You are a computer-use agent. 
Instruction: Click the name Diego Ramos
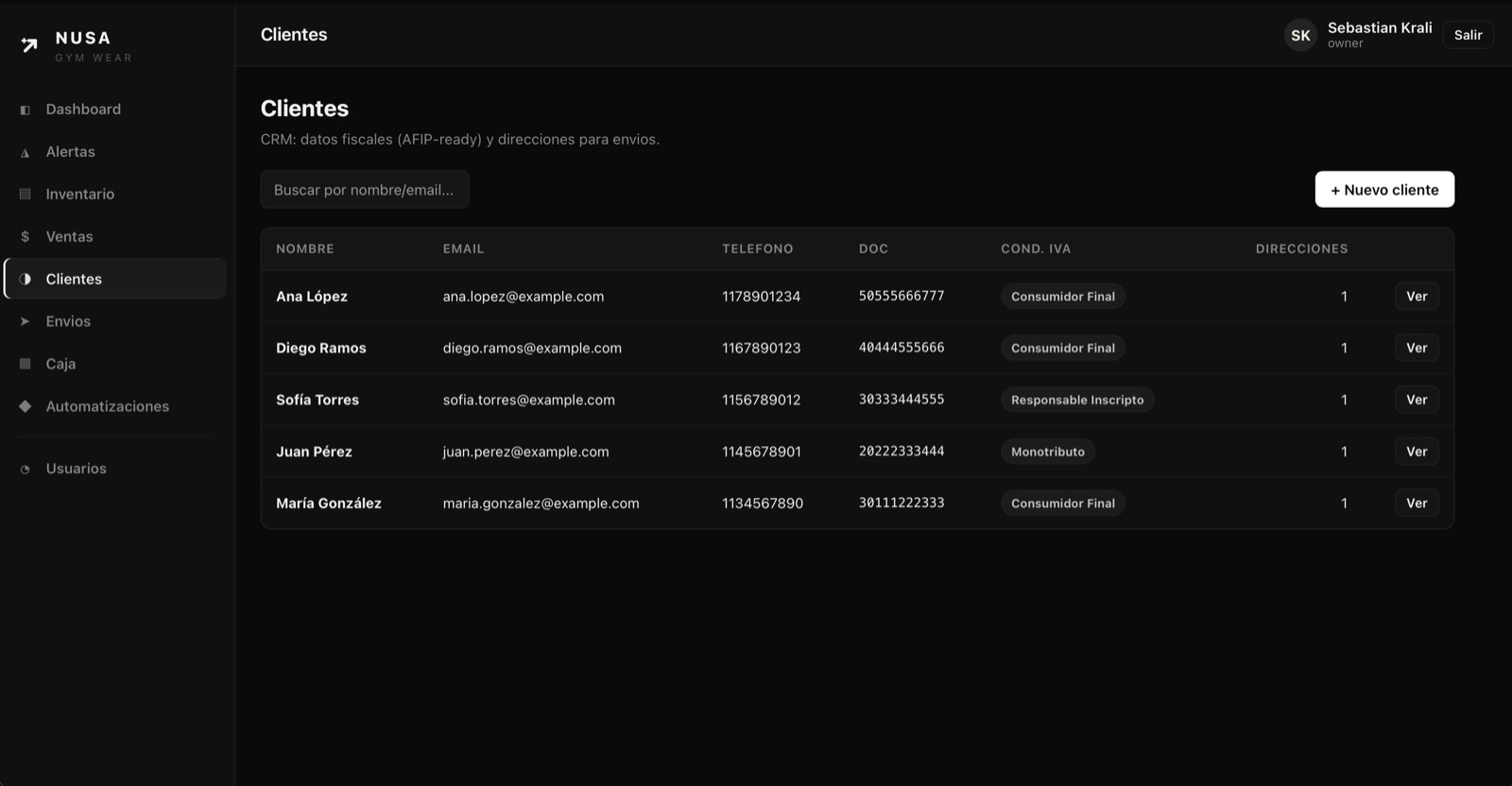point(321,348)
